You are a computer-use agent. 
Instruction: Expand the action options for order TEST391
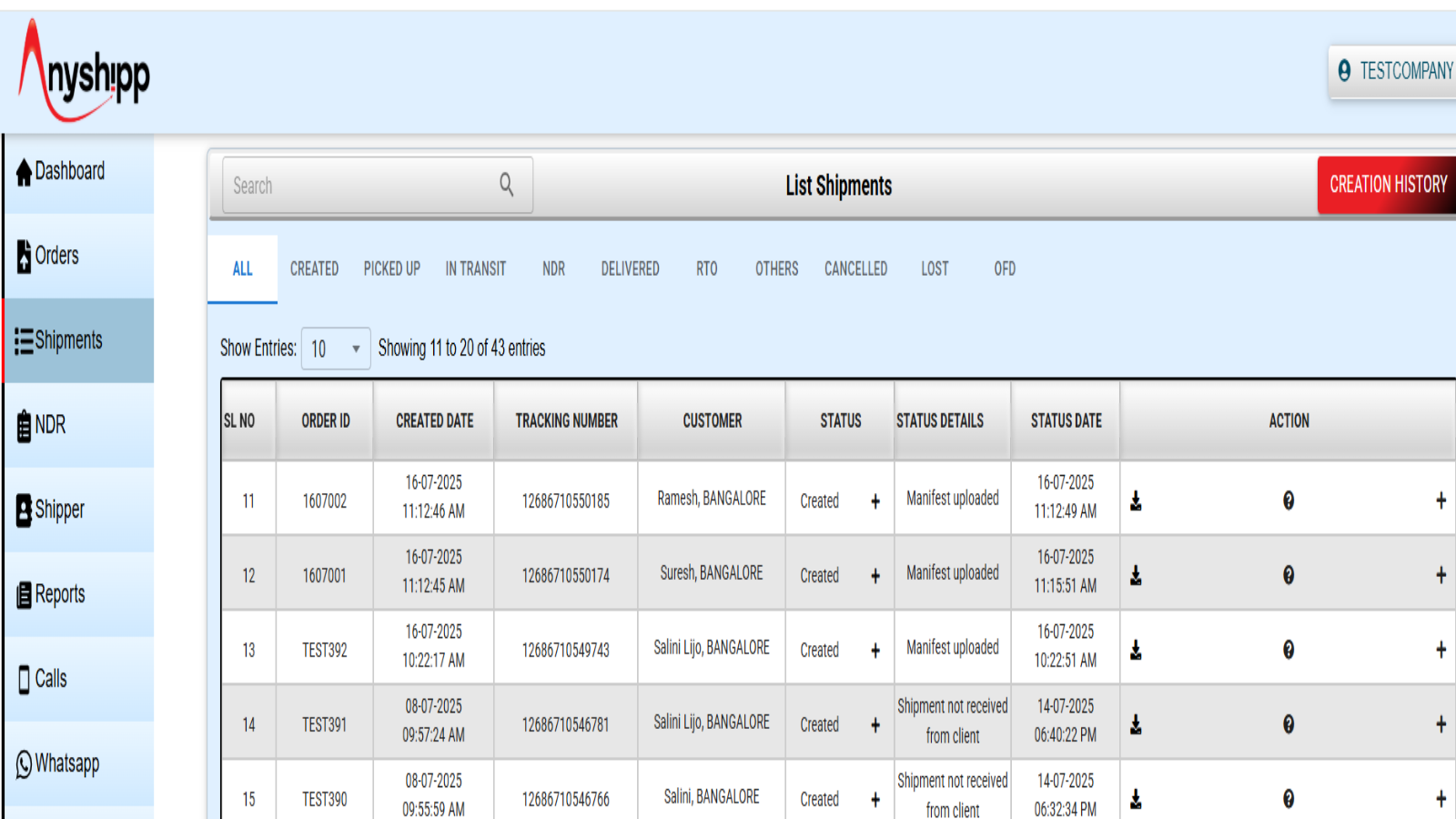point(1441,724)
